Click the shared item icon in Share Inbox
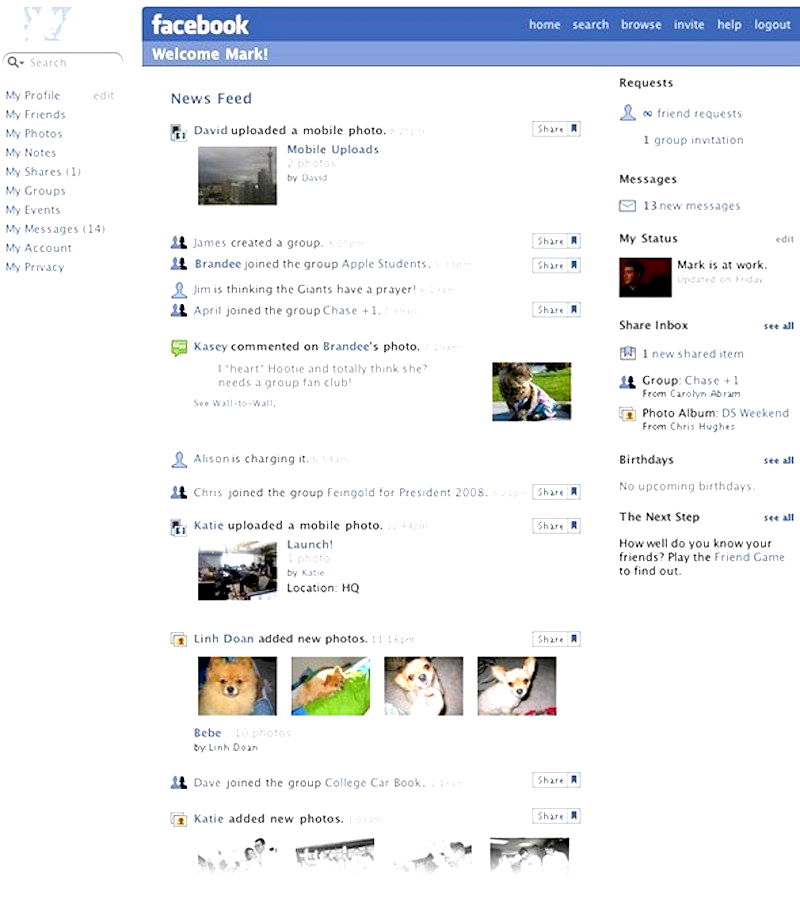 tap(628, 354)
